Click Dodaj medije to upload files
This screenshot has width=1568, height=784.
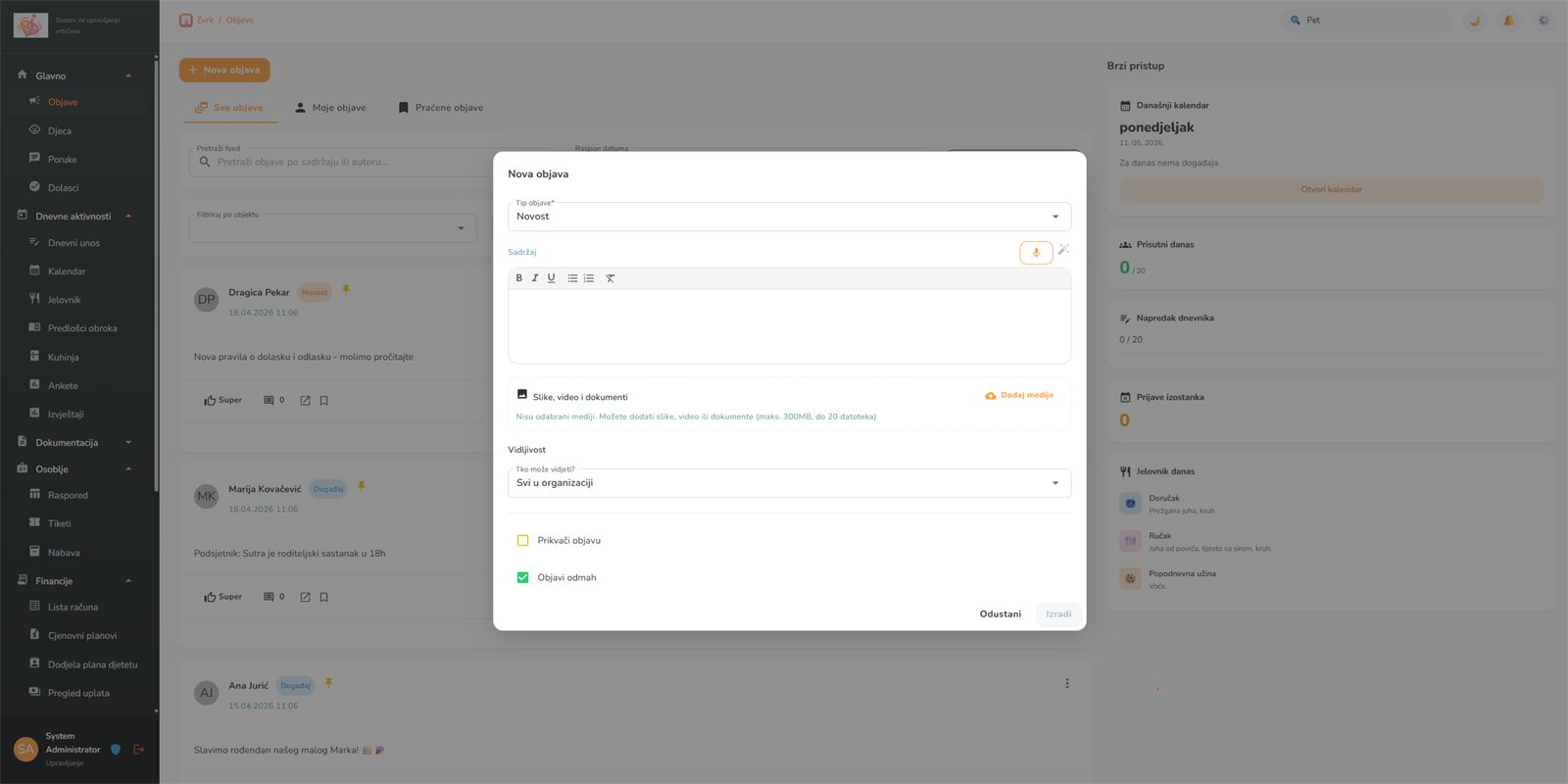click(1019, 395)
